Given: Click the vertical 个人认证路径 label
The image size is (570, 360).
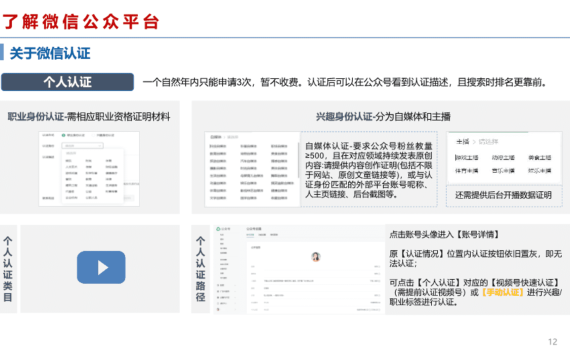Looking at the screenshot, I should (x=200, y=269).
